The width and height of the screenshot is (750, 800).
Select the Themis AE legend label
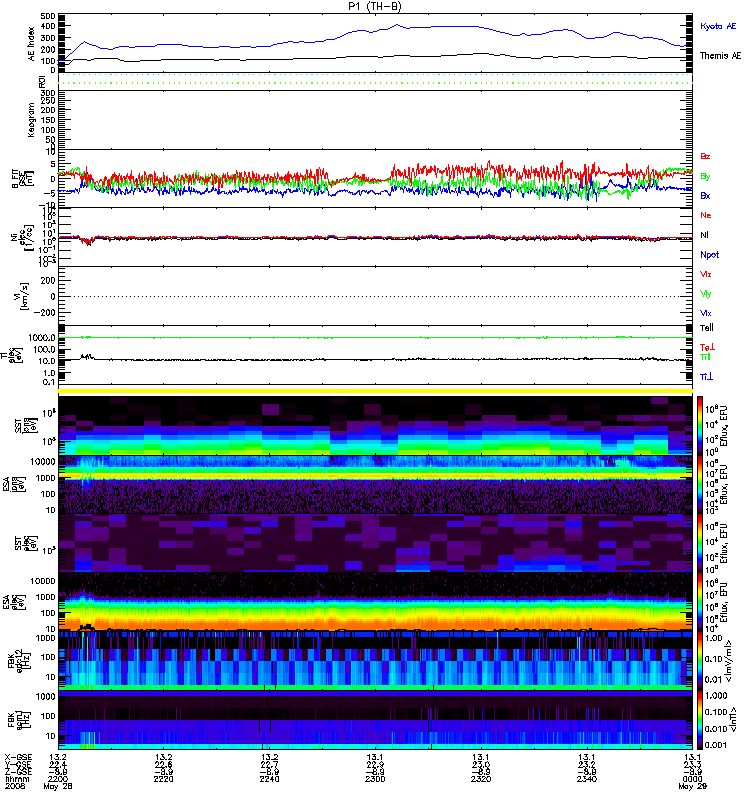point(720,57)
